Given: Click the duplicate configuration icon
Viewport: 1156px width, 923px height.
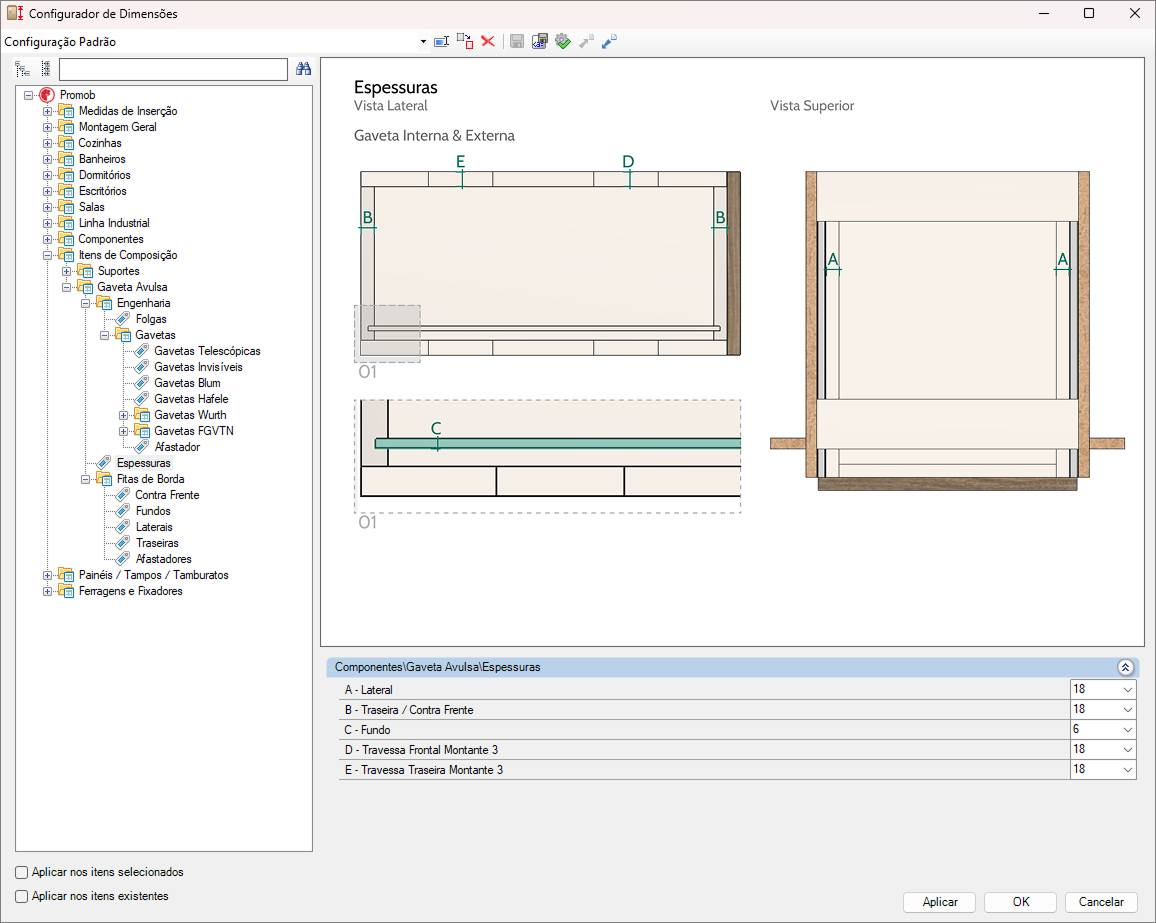Looking at the screenshot, I should (464, 41).
